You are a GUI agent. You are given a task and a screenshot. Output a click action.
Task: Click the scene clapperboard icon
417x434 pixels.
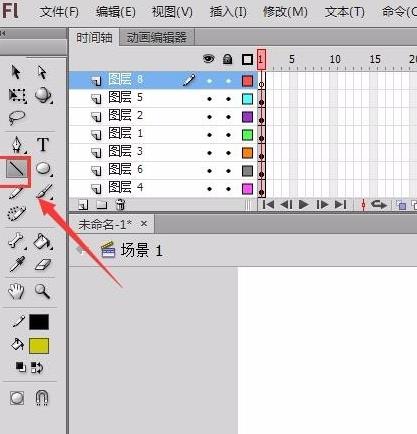point(108,250)
